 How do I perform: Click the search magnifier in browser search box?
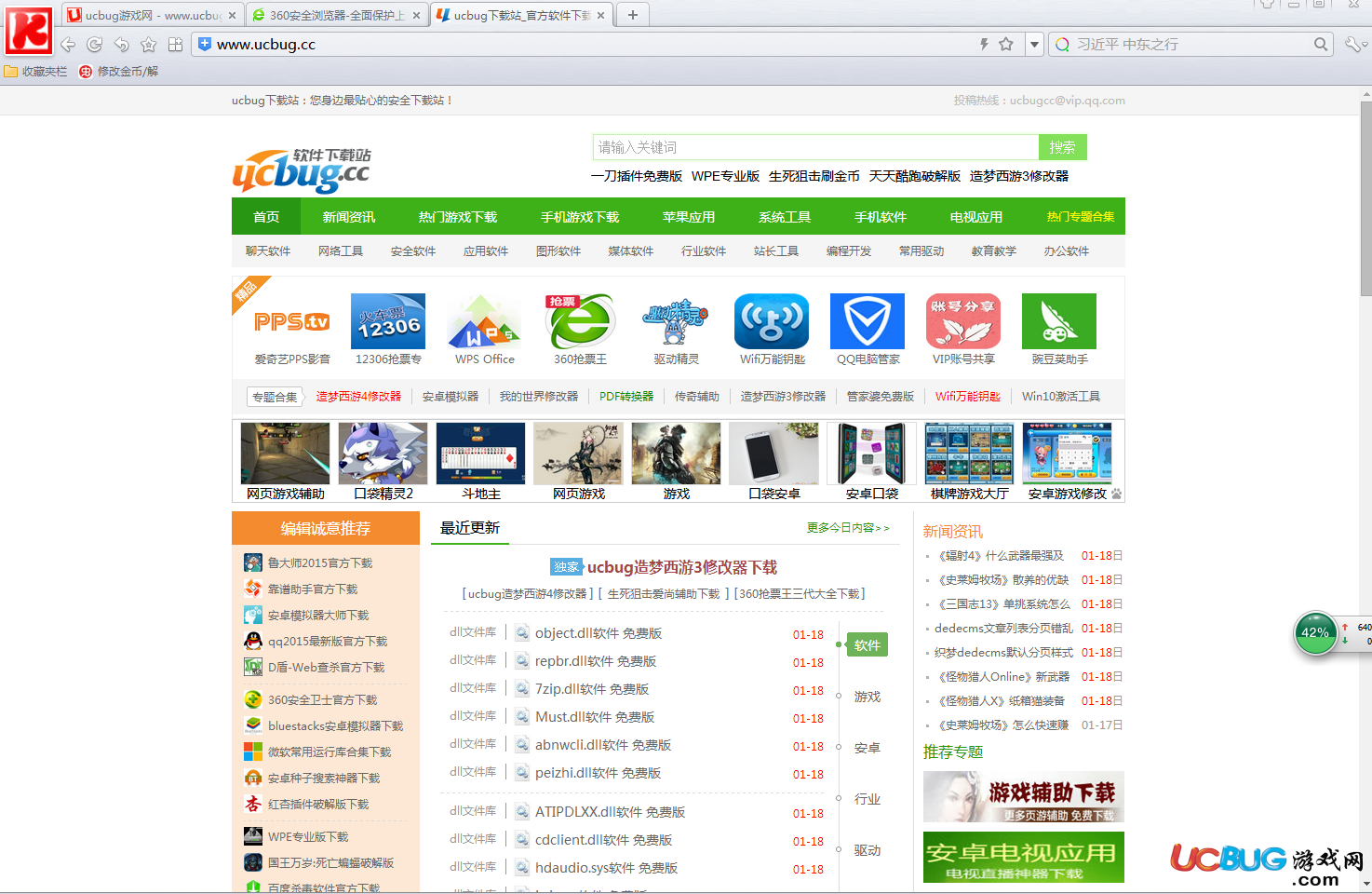[x=1321, y=44]
